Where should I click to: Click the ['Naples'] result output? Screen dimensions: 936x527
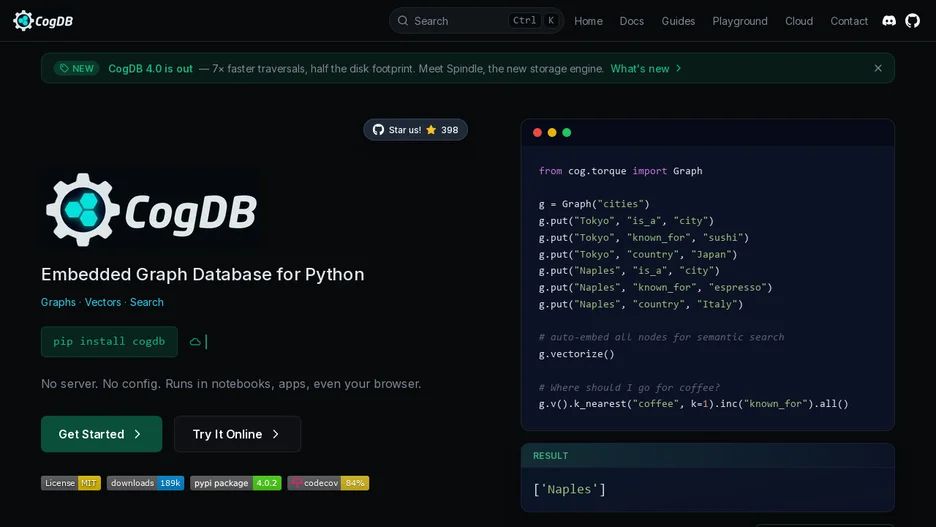pyautogui.click(x=569, y=489)
